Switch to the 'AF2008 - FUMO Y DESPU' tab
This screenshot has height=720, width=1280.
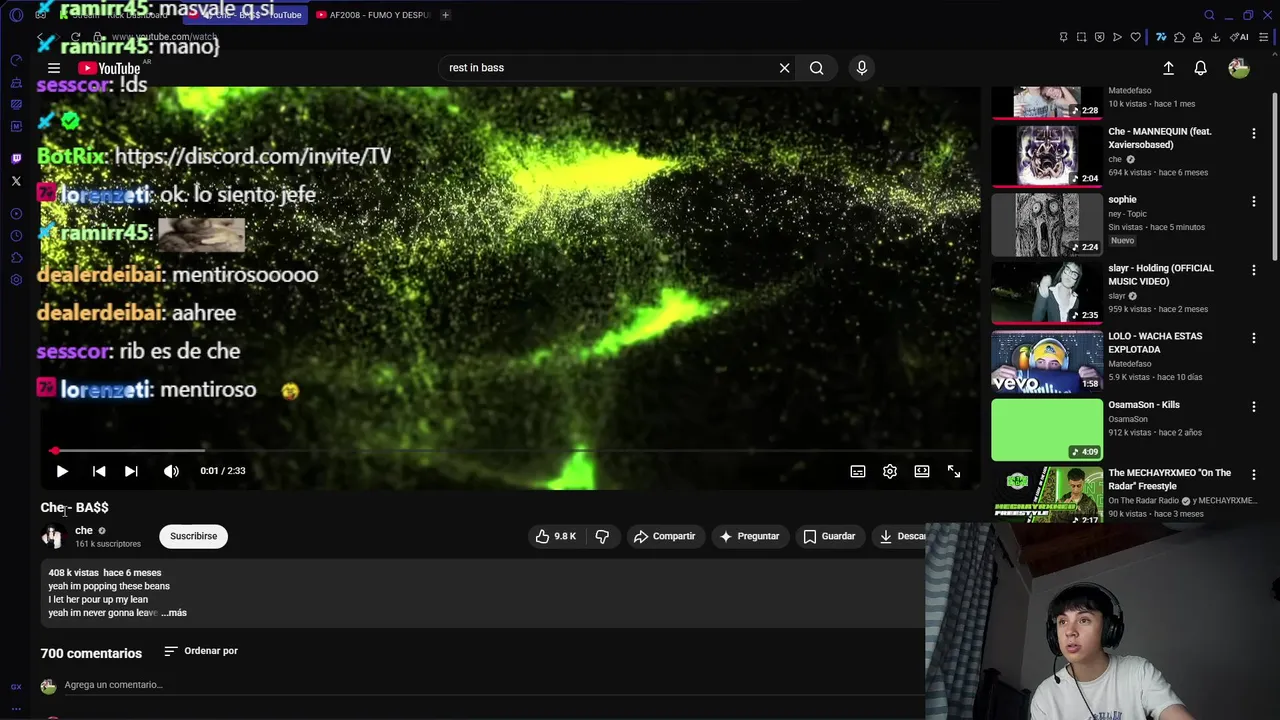pyautogui.click(x=373, y=15)
